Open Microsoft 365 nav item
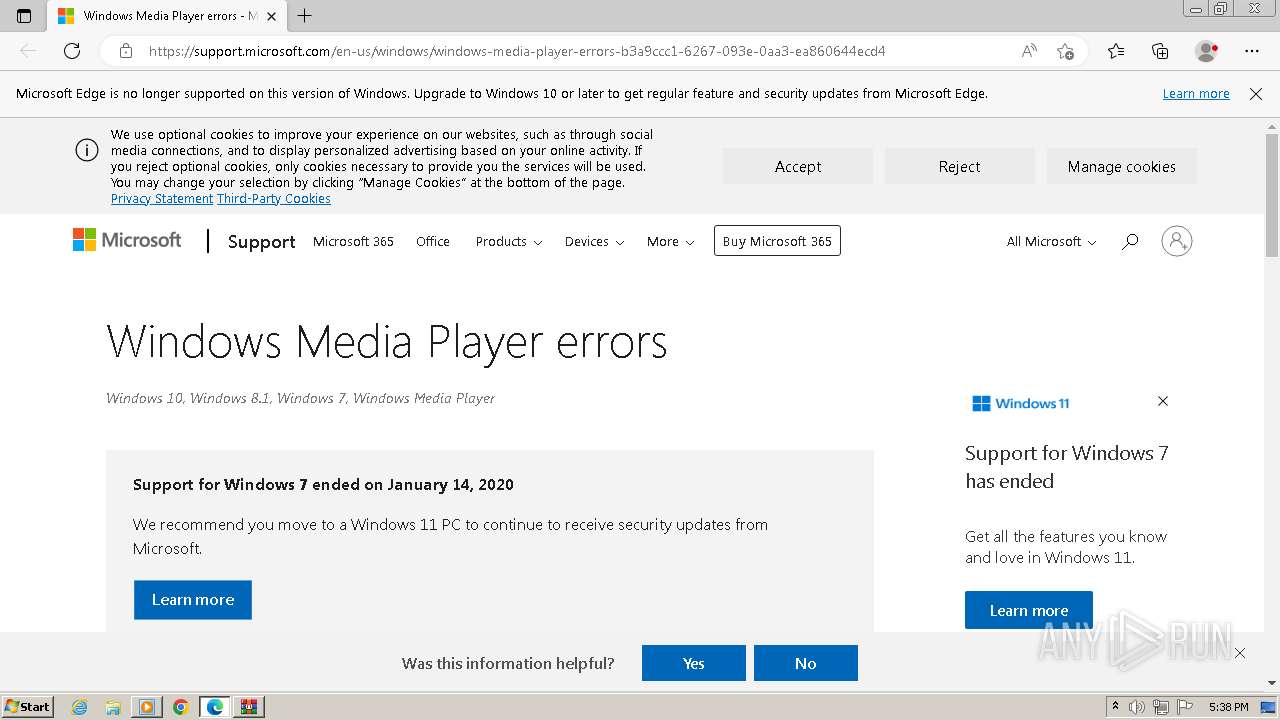1280x720 pixels. tap(353, 242)
